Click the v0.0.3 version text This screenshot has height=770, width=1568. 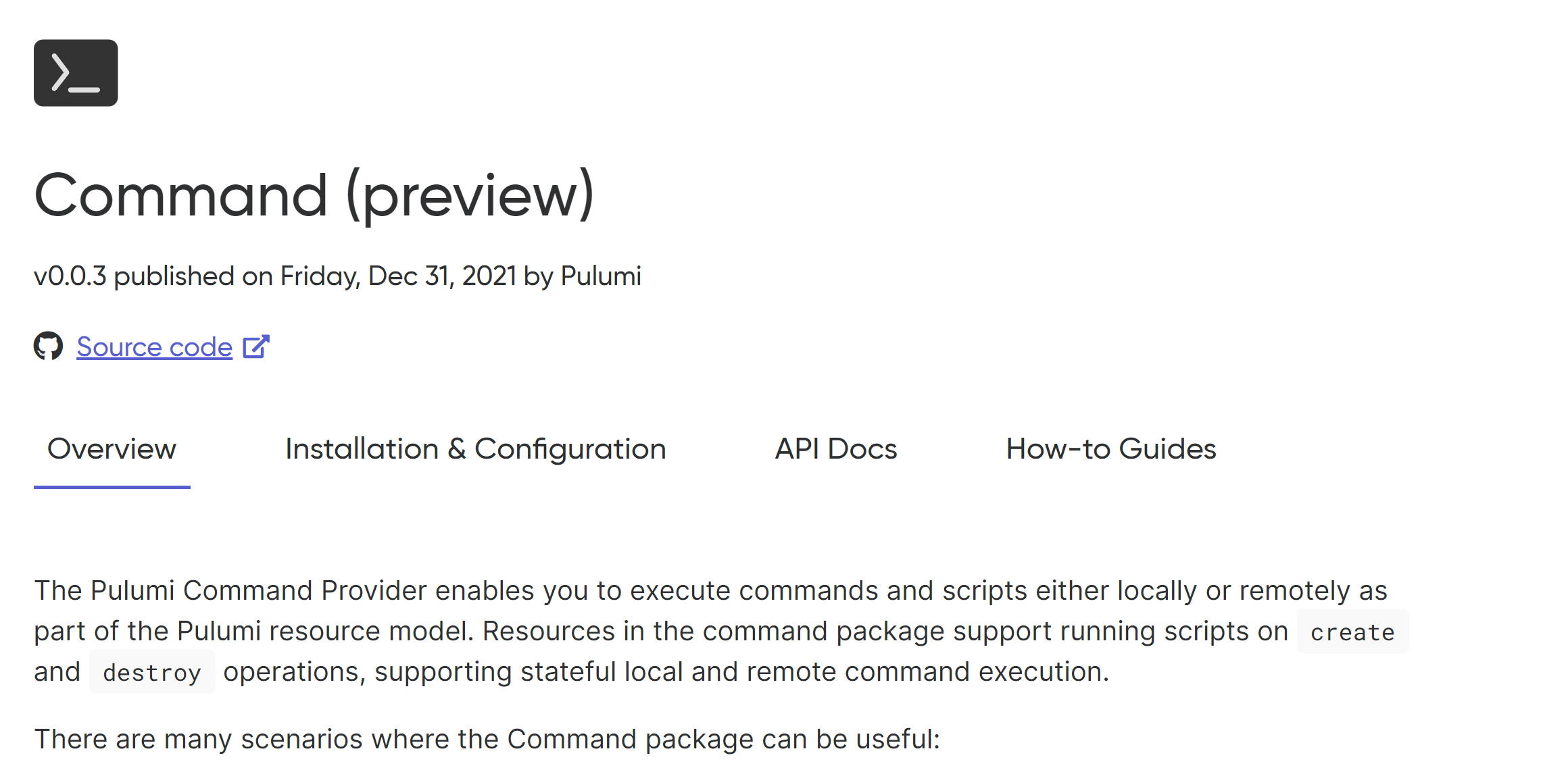coord(71,276)
